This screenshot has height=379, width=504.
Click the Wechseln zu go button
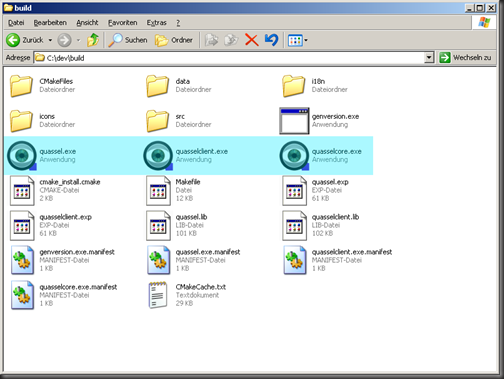[x=465, y=58]
